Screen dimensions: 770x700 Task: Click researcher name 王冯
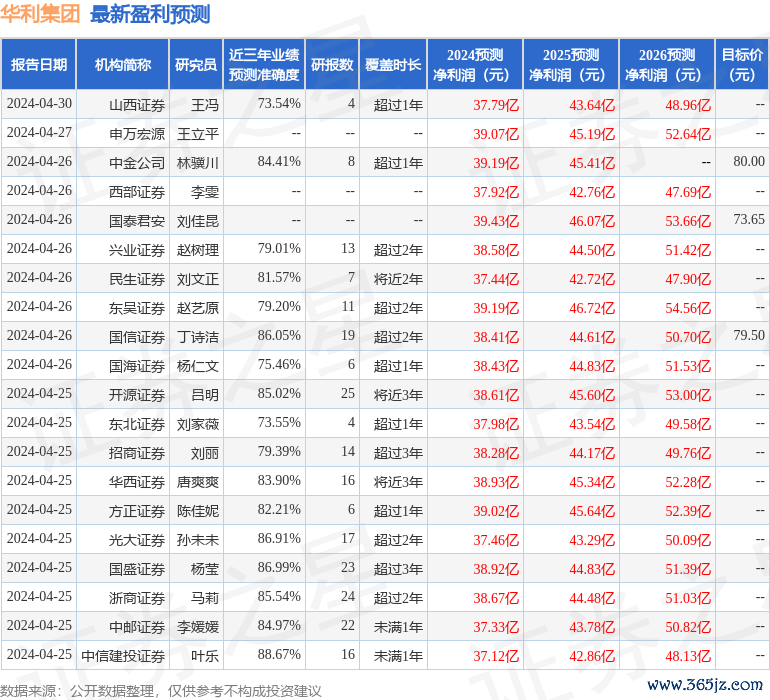tap(205, 105)
